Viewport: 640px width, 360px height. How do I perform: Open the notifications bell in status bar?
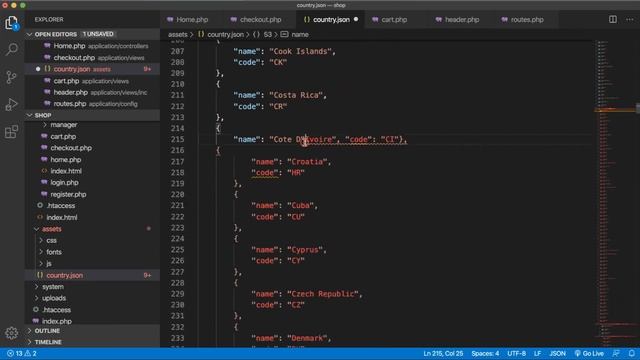631,353
